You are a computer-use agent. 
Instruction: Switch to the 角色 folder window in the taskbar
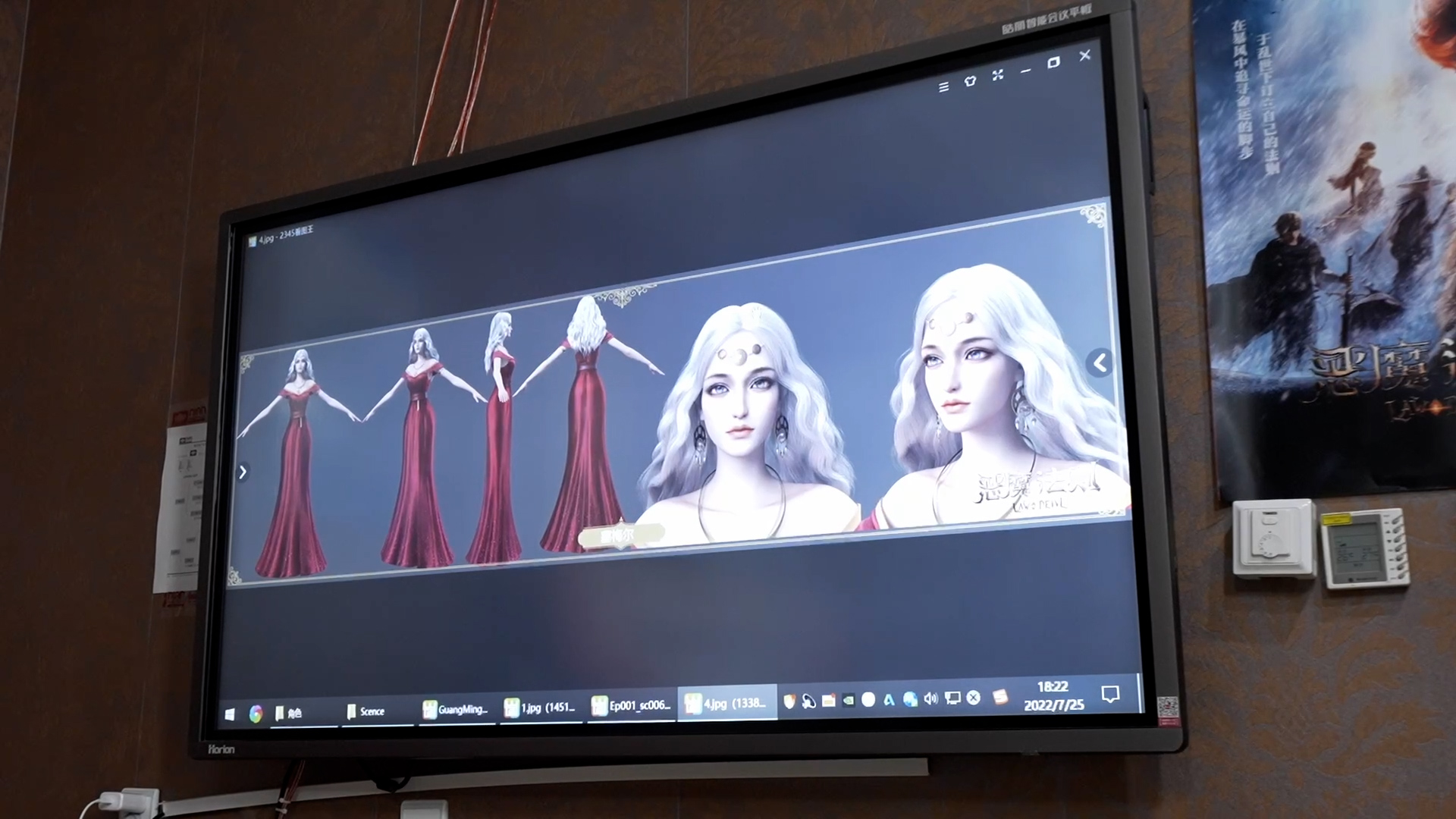point(290,713)
